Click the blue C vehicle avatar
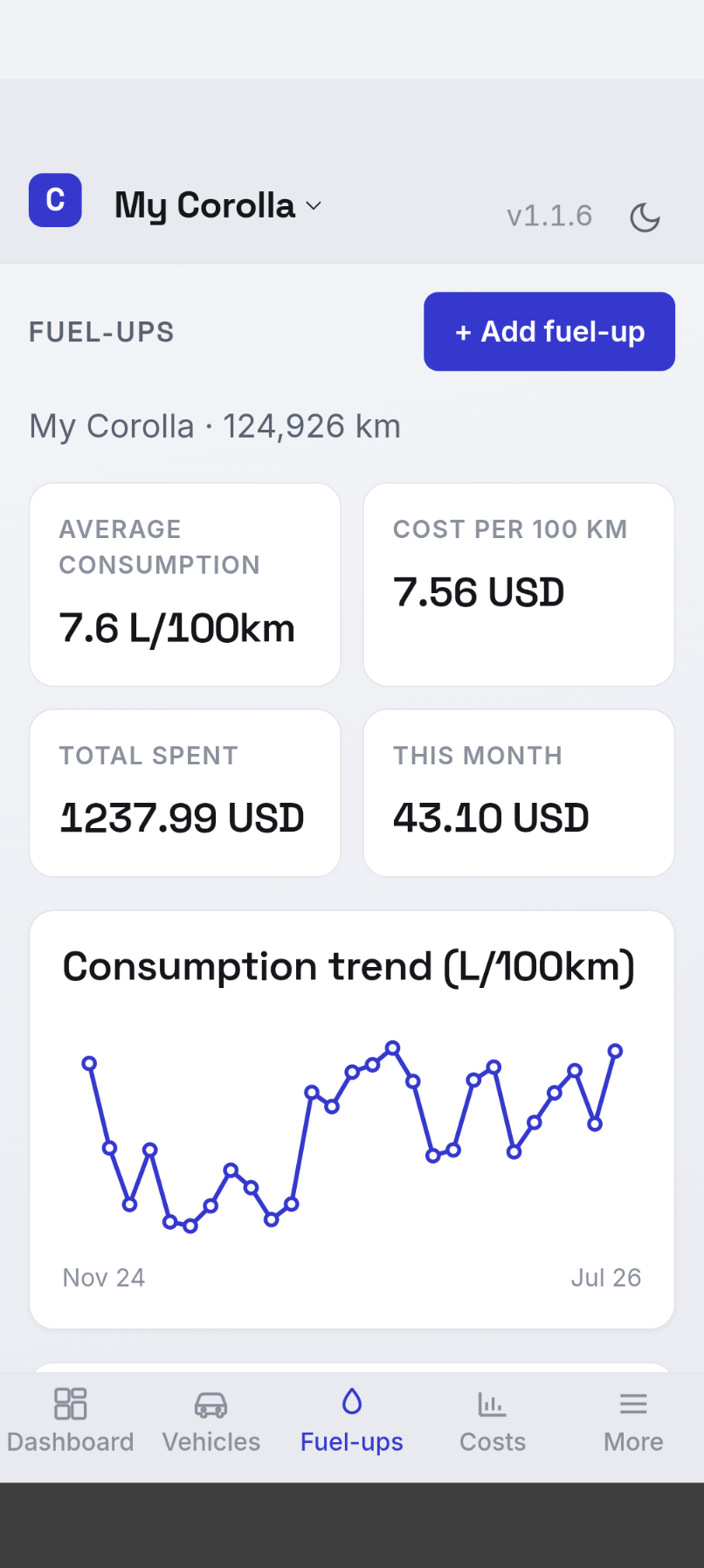Image resolution: width=704 pixels, height=1568 pixels. pos(55,200)
